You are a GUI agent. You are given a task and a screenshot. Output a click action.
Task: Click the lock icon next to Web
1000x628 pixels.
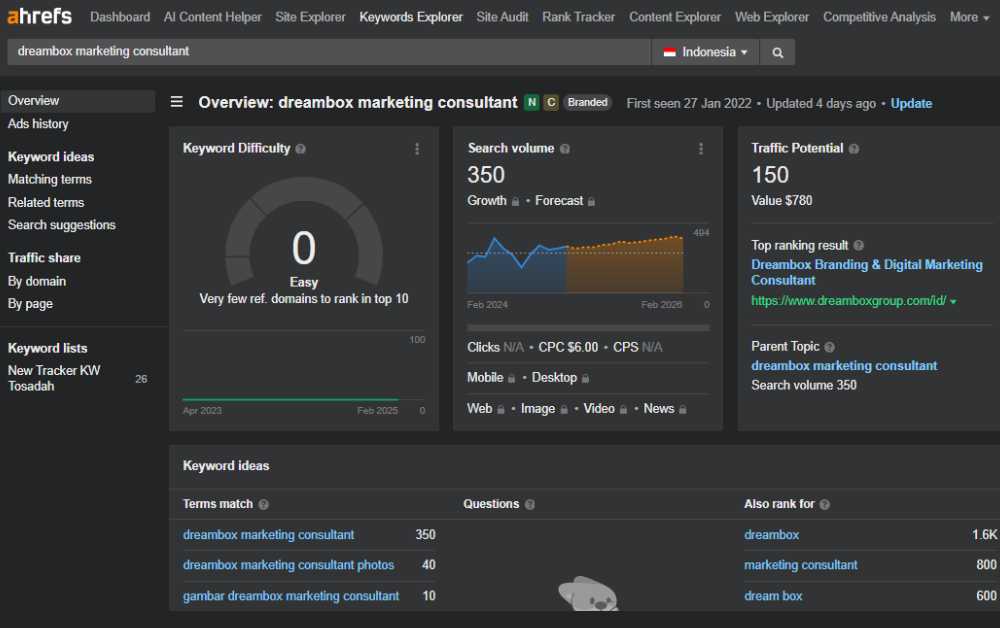(501, 409)
